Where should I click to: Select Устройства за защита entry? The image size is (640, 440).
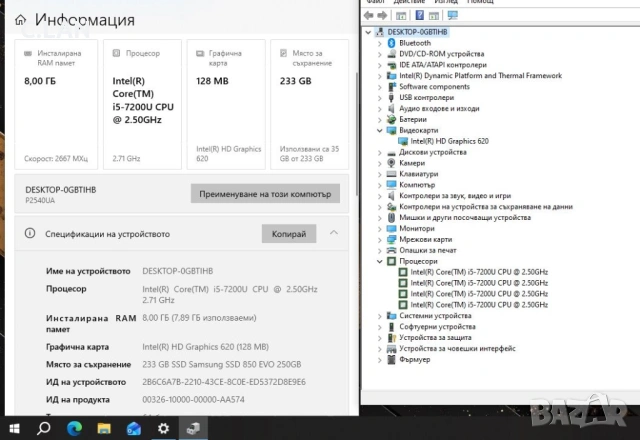pos(435,338)
